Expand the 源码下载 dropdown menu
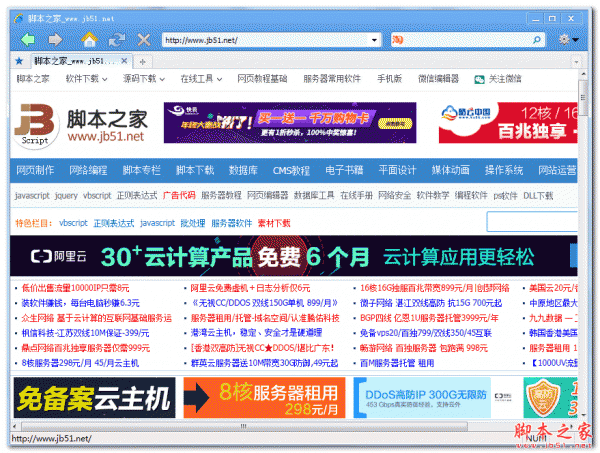The image size is (600, 453). pos(143,79)
